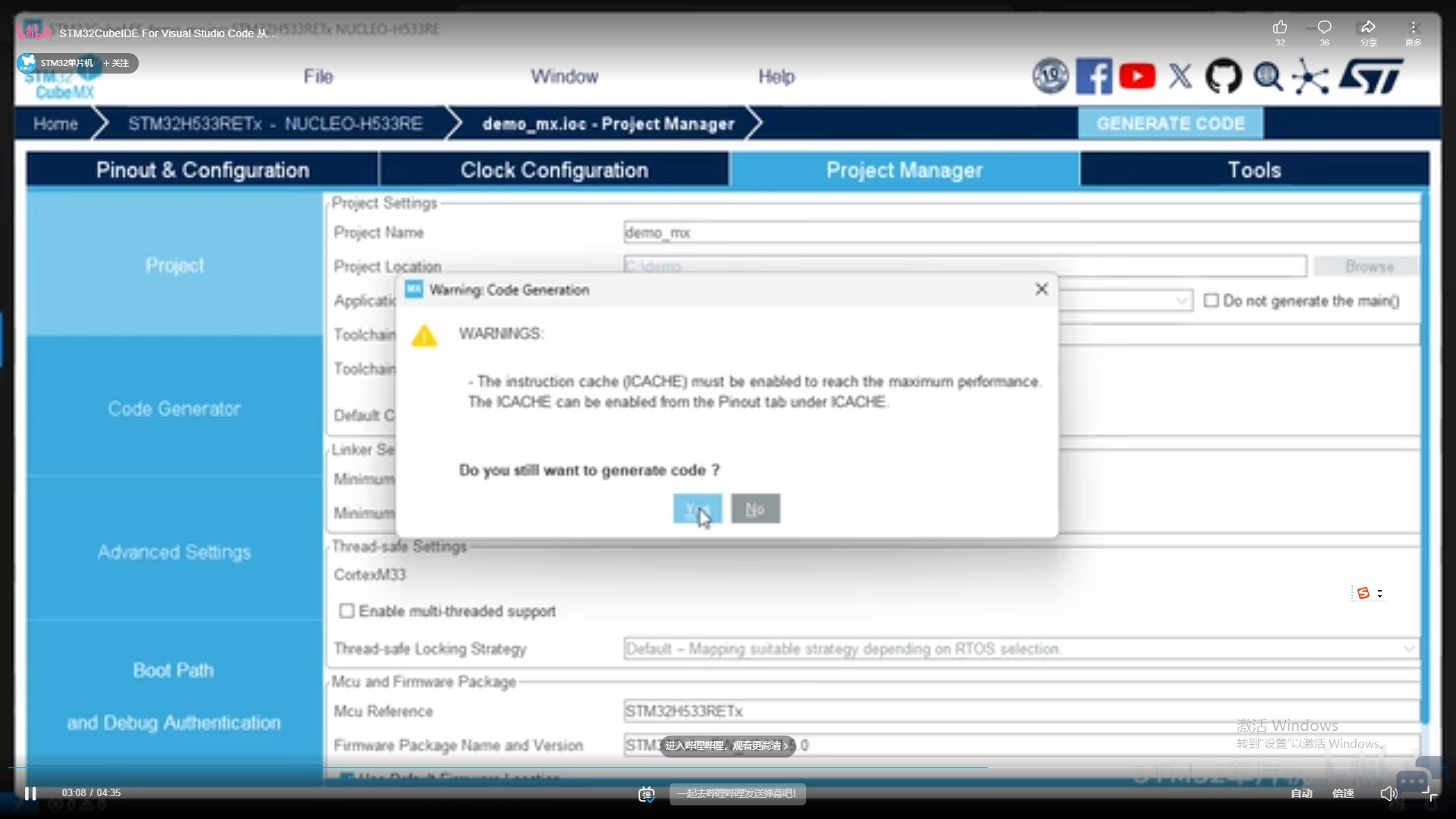Change quality via 自动 setting
This screenshot has height=819, width=1456.
point(1301,793)
